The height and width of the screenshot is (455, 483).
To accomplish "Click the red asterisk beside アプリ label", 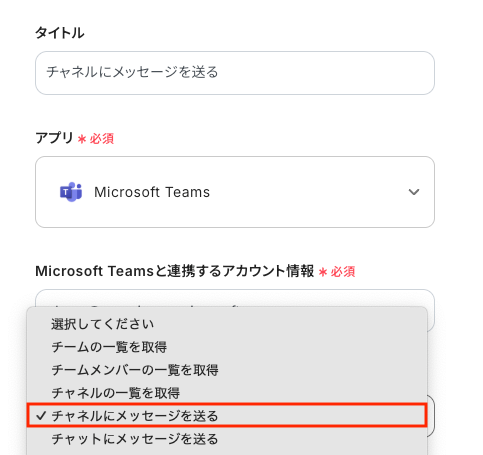I will click(x=82, y=139).
